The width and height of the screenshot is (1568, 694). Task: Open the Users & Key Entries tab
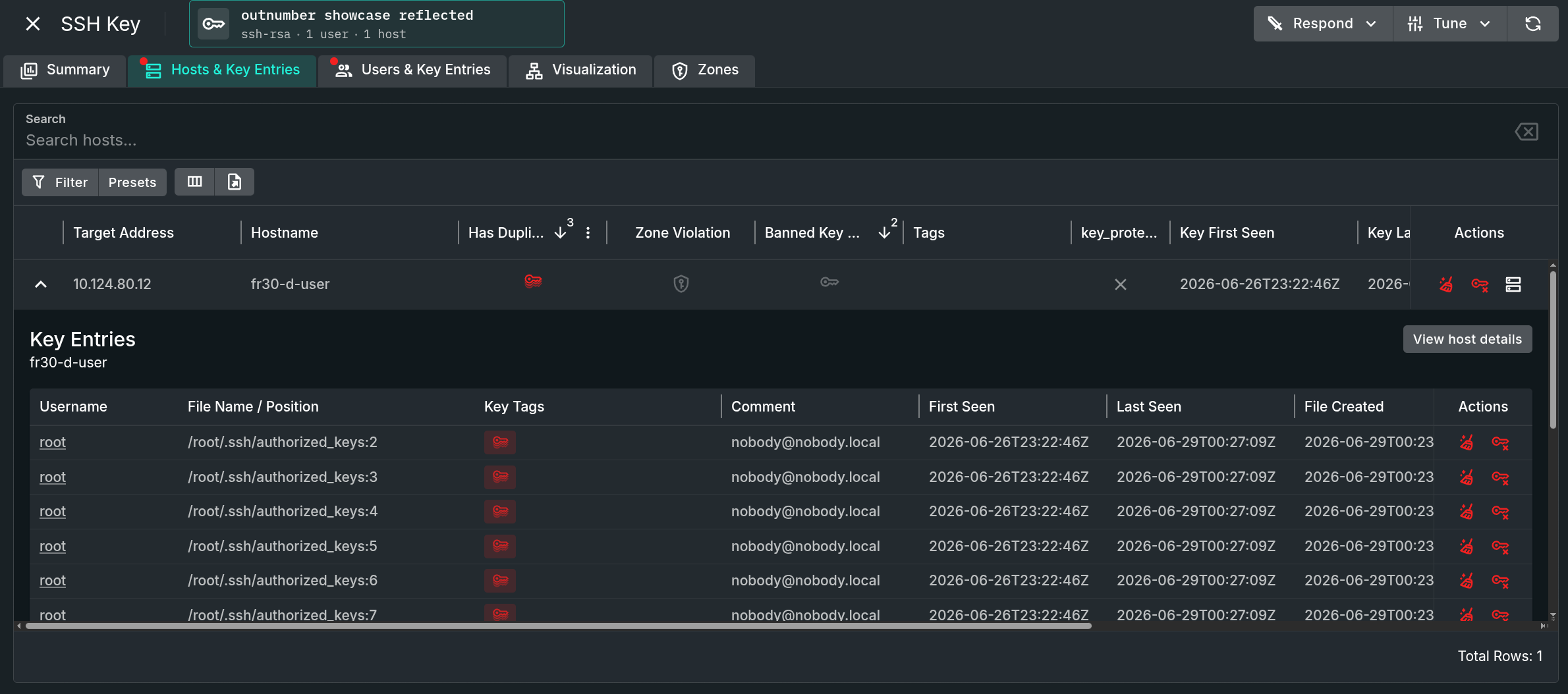tap(412, 70)
